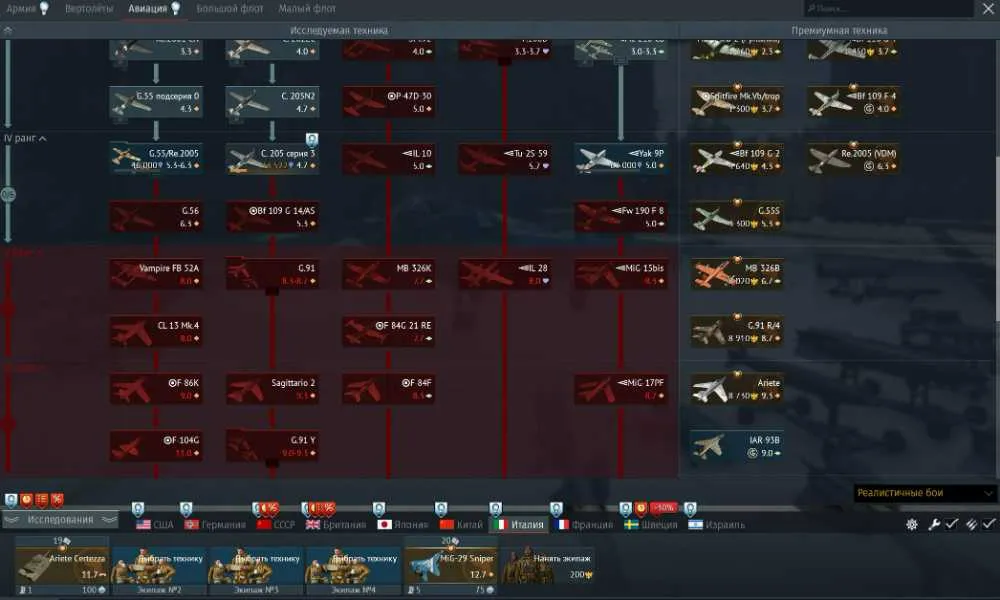Screen dimensions: 1000x600
Task: Click the collapse arrow left of Исследуемая техника header
Action: pyautogui.click(x=8, y=30)
